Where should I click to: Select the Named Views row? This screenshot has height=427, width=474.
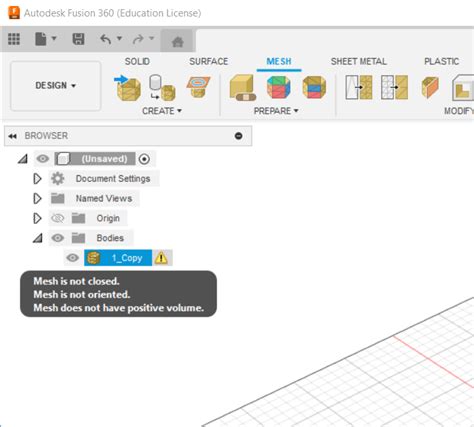click(x=94, y=199)
